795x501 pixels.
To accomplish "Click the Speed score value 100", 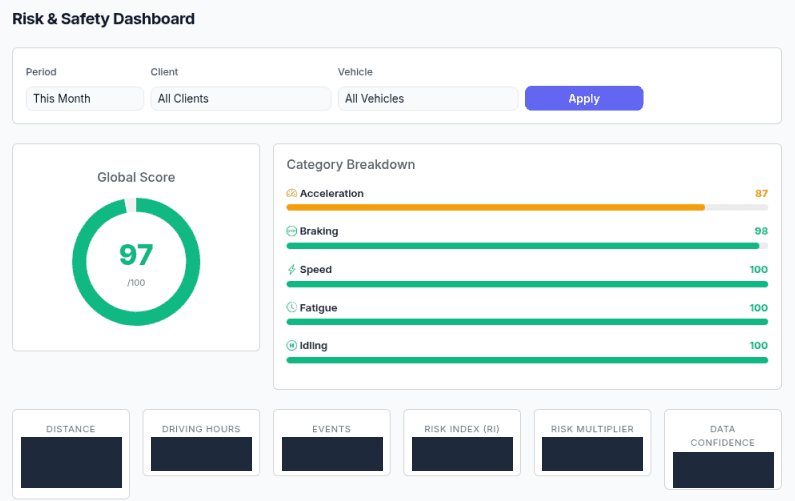I will pos(758,269).
